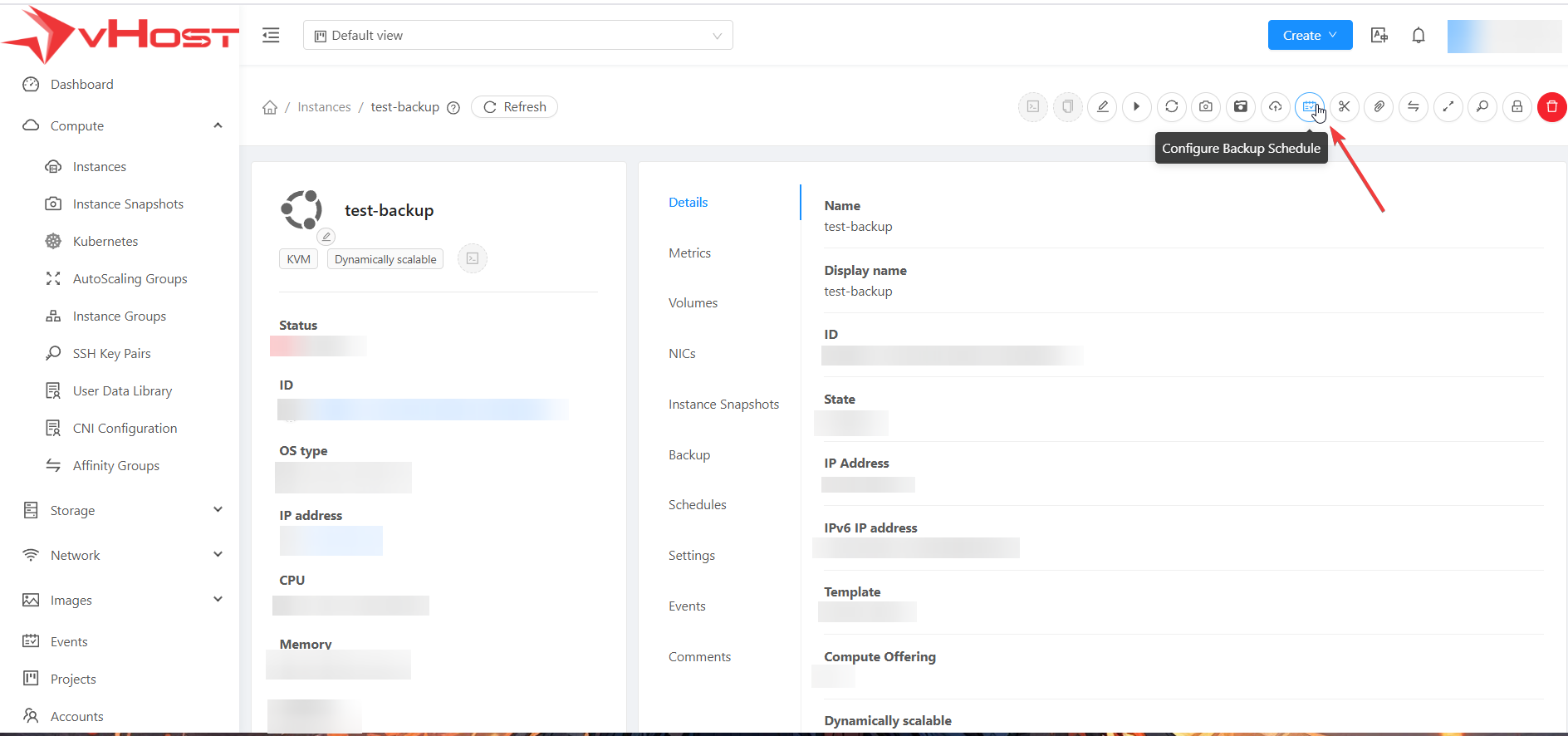Go to Instances via breadcrumb link

(324, 107)
